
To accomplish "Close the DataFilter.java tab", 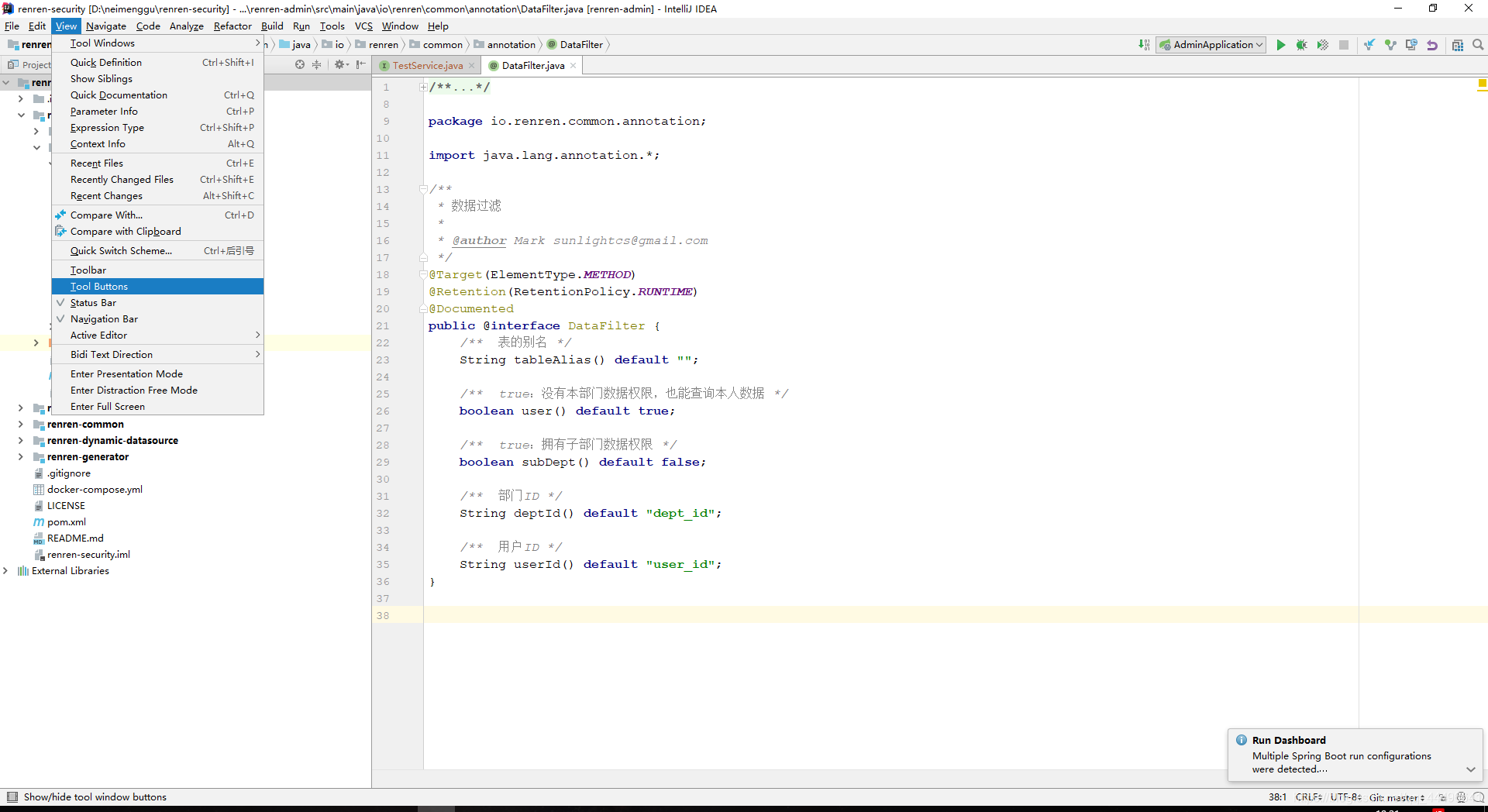I will [573, 66].
